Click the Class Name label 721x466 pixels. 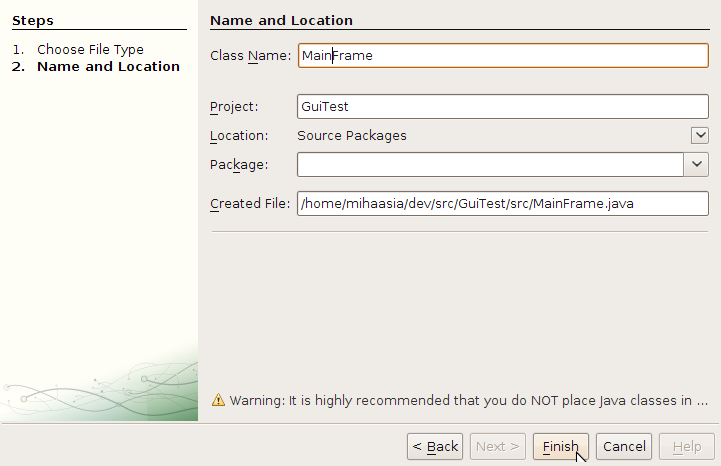251,56
